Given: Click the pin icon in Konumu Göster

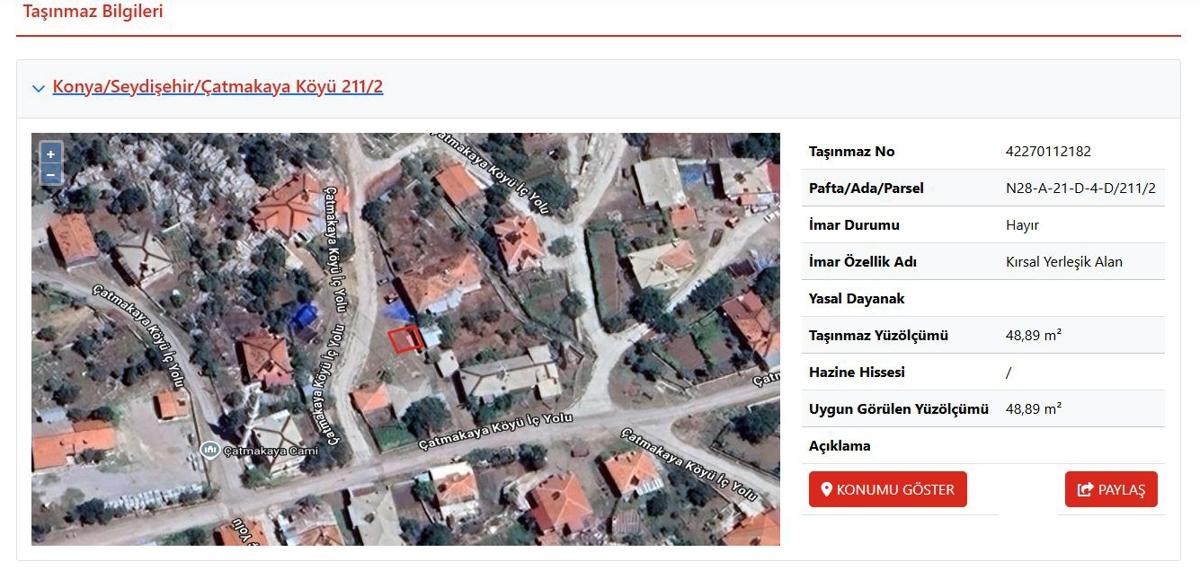Looking at the screenshot, I should tap(826, 490).
